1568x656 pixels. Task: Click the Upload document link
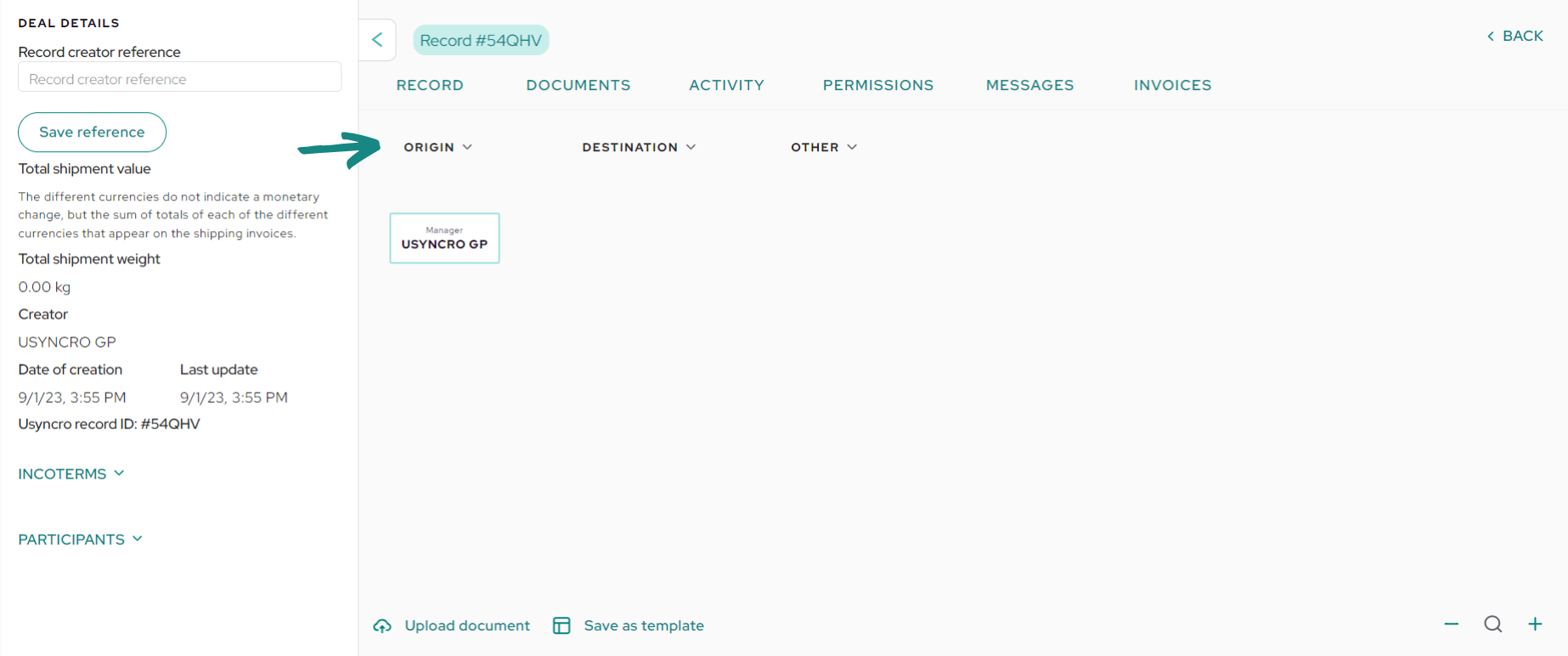[466, 626]
